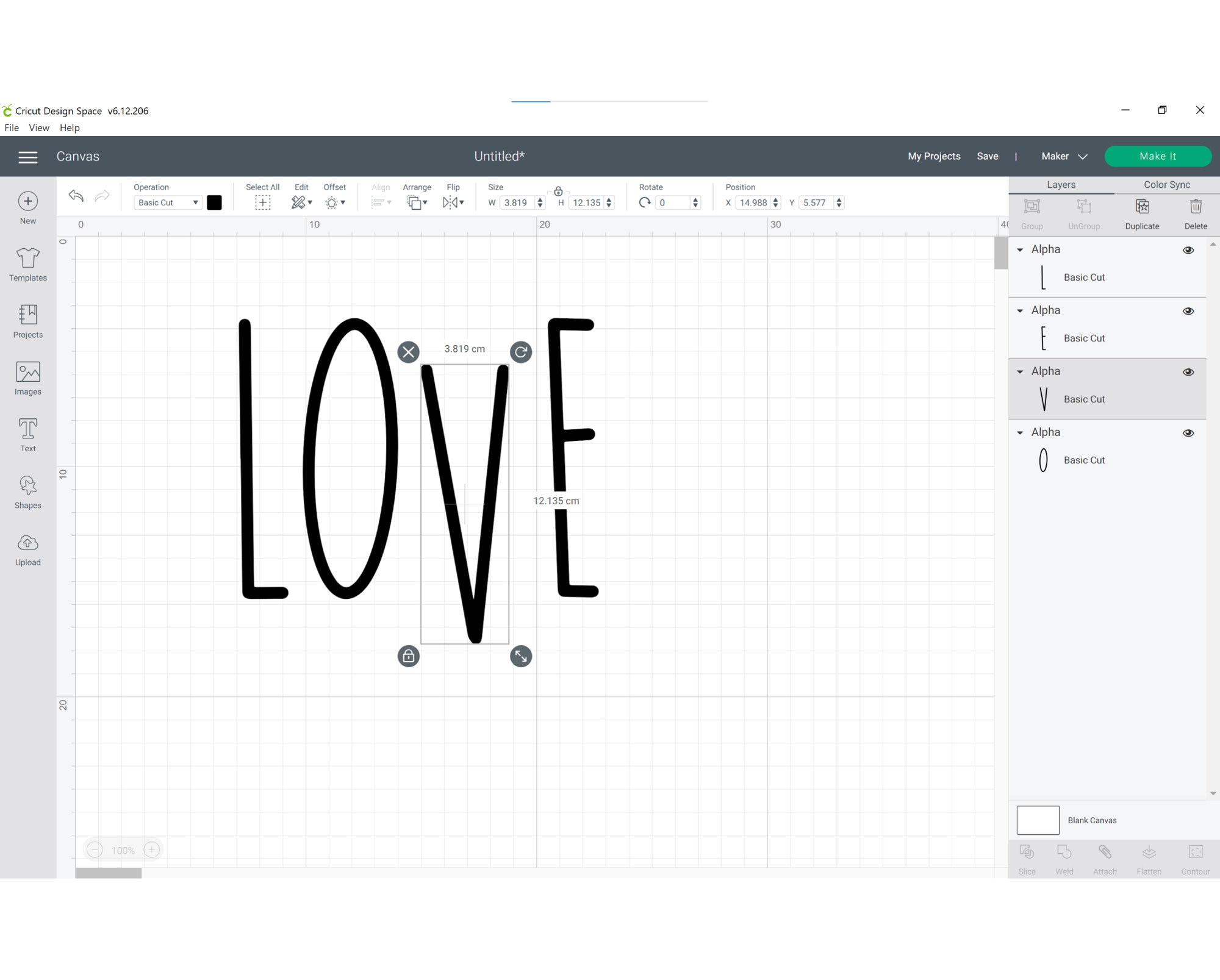1220x980 pixels.
Task: Open the Arrange dropdown
Action: pyautogui.click(x=417, y=202)
